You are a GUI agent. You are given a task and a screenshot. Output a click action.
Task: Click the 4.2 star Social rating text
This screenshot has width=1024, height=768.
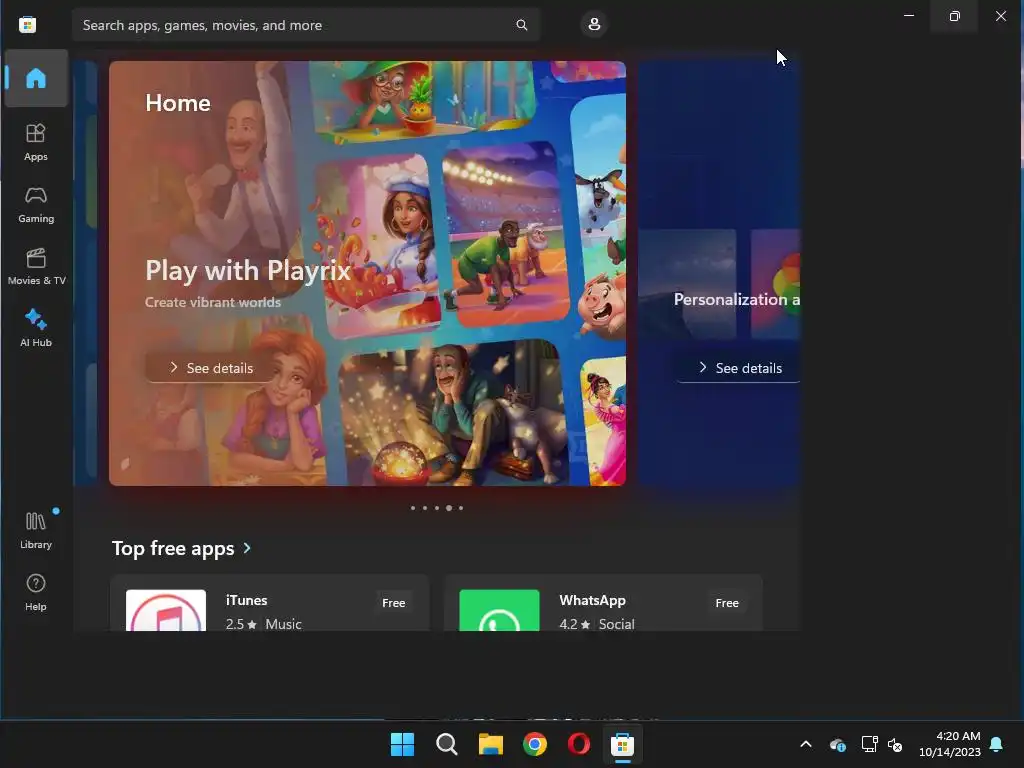pos(597,624)
